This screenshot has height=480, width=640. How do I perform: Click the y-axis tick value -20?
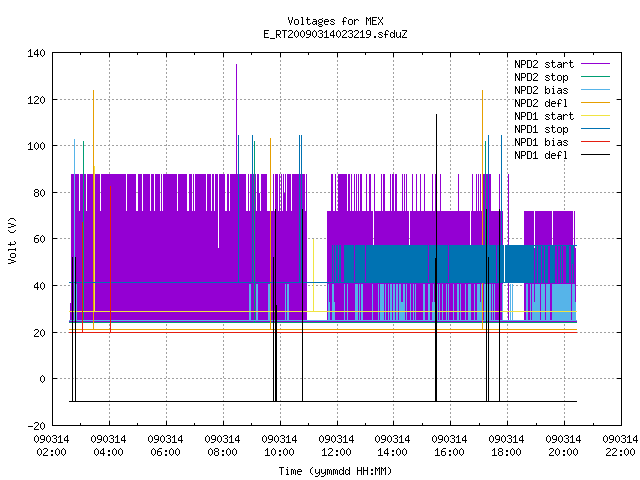click(36, 426)
